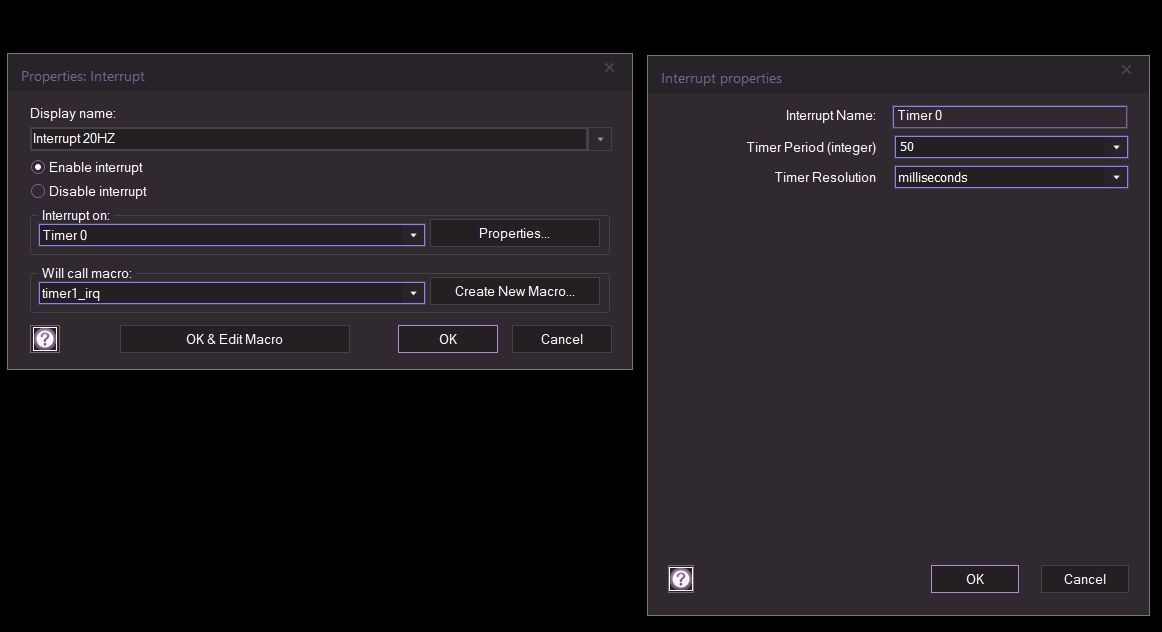The width and height of the screenshot is (1162, 632).
Task: Click help icon in Interrupt properties dialog
Action: [x=681, y=579]
